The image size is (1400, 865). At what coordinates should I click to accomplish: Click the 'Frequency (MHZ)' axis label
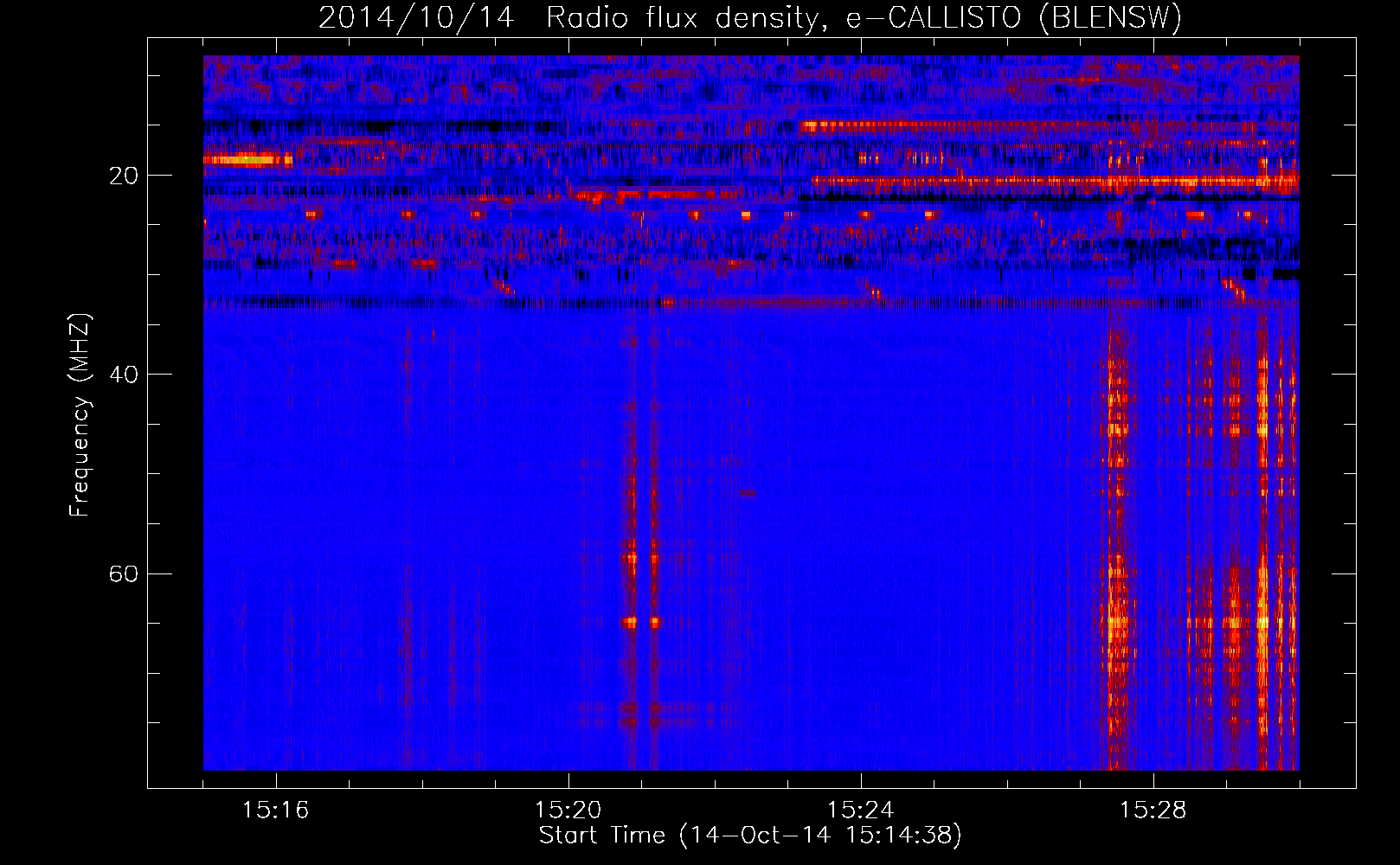click(x=80, y=415)
